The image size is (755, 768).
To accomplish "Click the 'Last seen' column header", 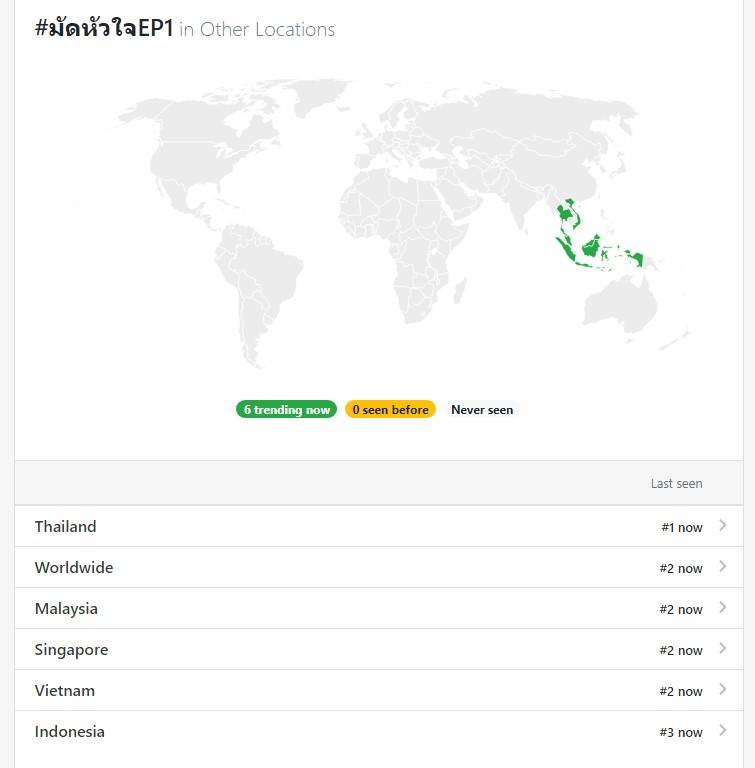I will click(676, 484).
